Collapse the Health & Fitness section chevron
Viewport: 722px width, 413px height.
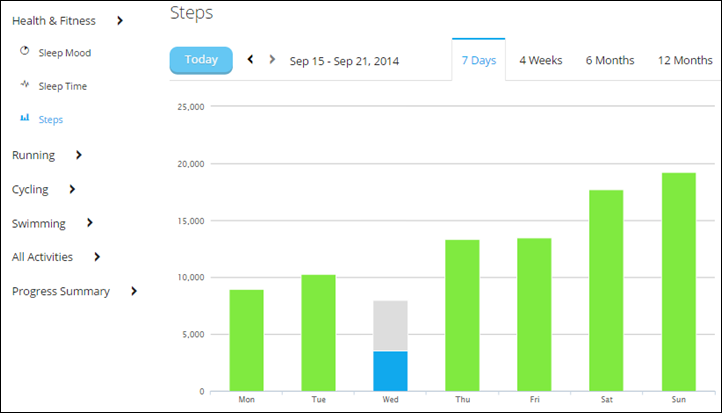click(x=120, y=21)
